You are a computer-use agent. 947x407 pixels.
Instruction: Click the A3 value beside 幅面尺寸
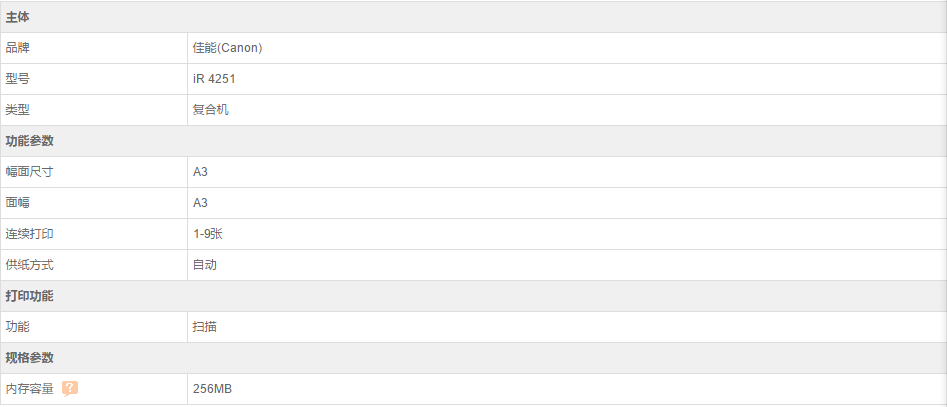point(200,172)
